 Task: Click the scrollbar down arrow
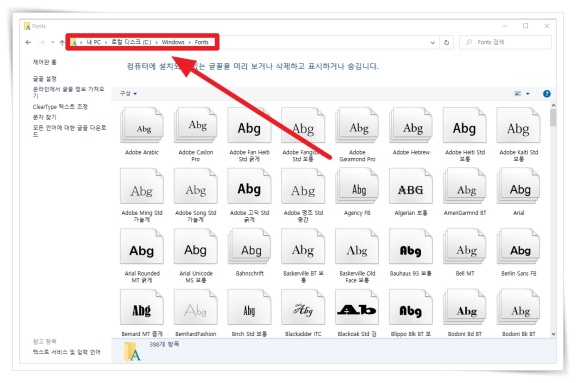click(553, 334)
